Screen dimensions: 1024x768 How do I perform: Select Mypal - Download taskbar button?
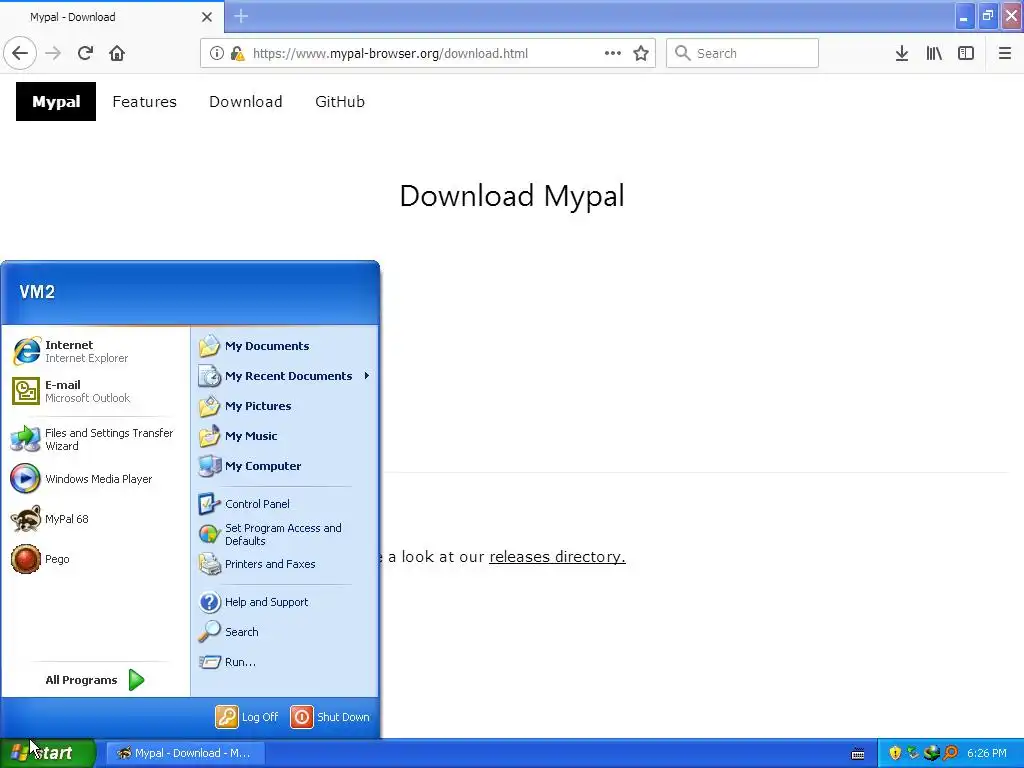click(x=184, y=753)
